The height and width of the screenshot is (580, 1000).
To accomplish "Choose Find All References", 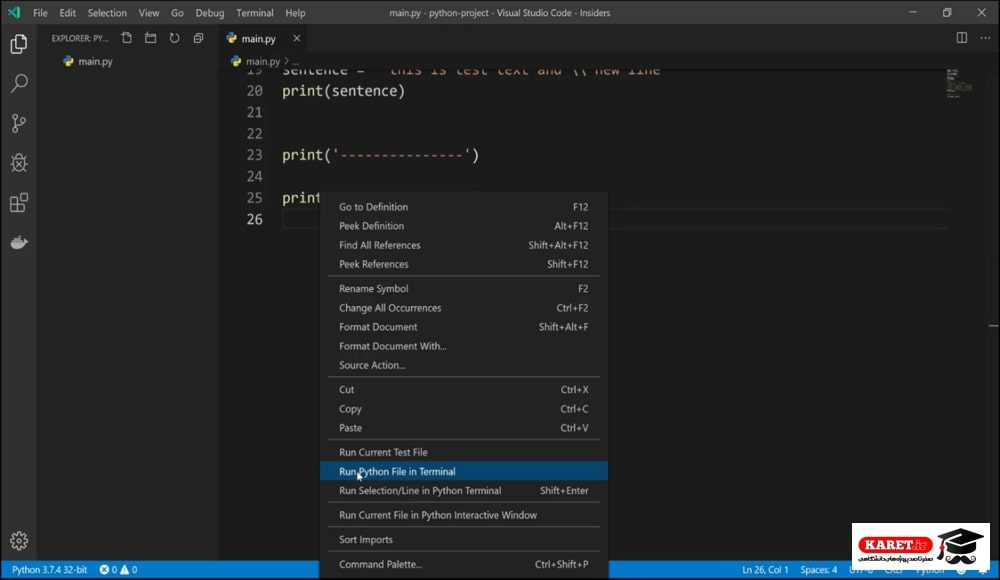I will click(x=464, y=245).
